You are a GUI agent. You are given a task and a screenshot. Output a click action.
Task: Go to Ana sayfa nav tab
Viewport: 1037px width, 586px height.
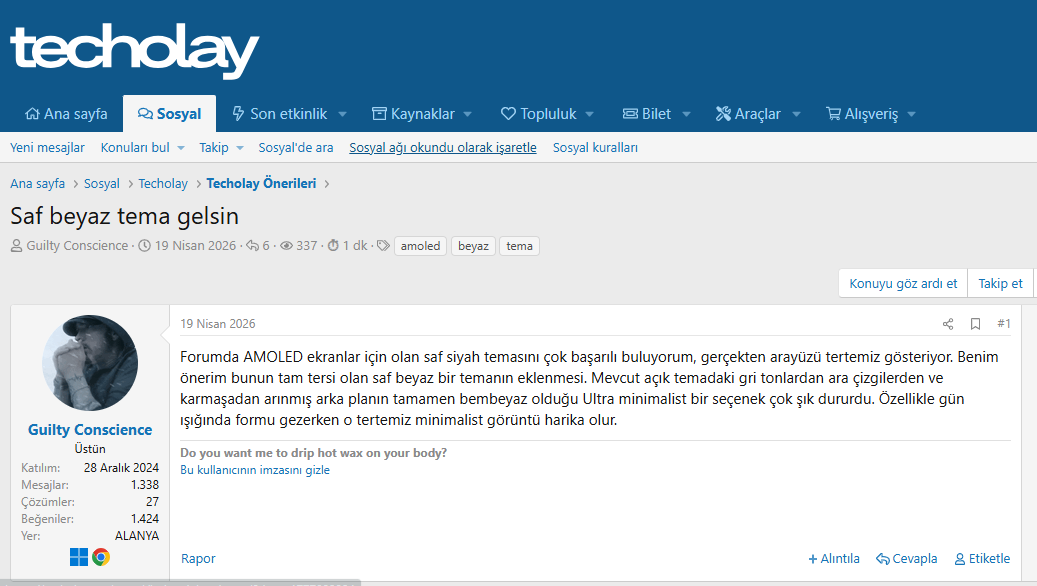click(x=66, y=114)
